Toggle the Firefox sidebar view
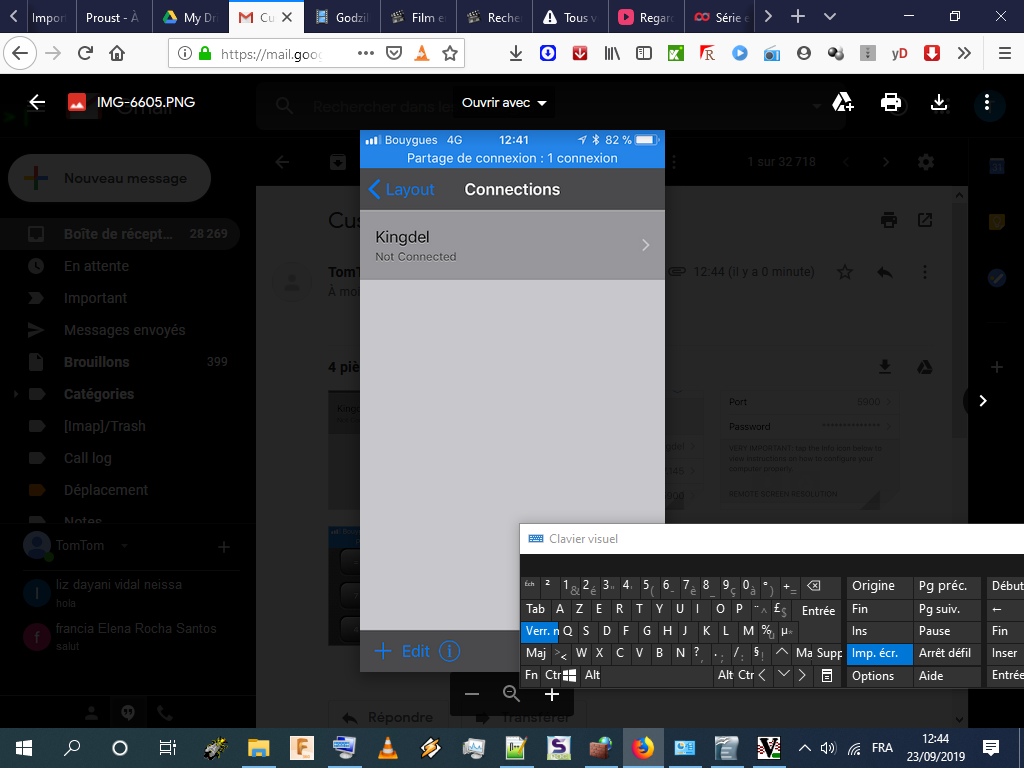The height and width of the screenshot is (768, 1024). 644,54
